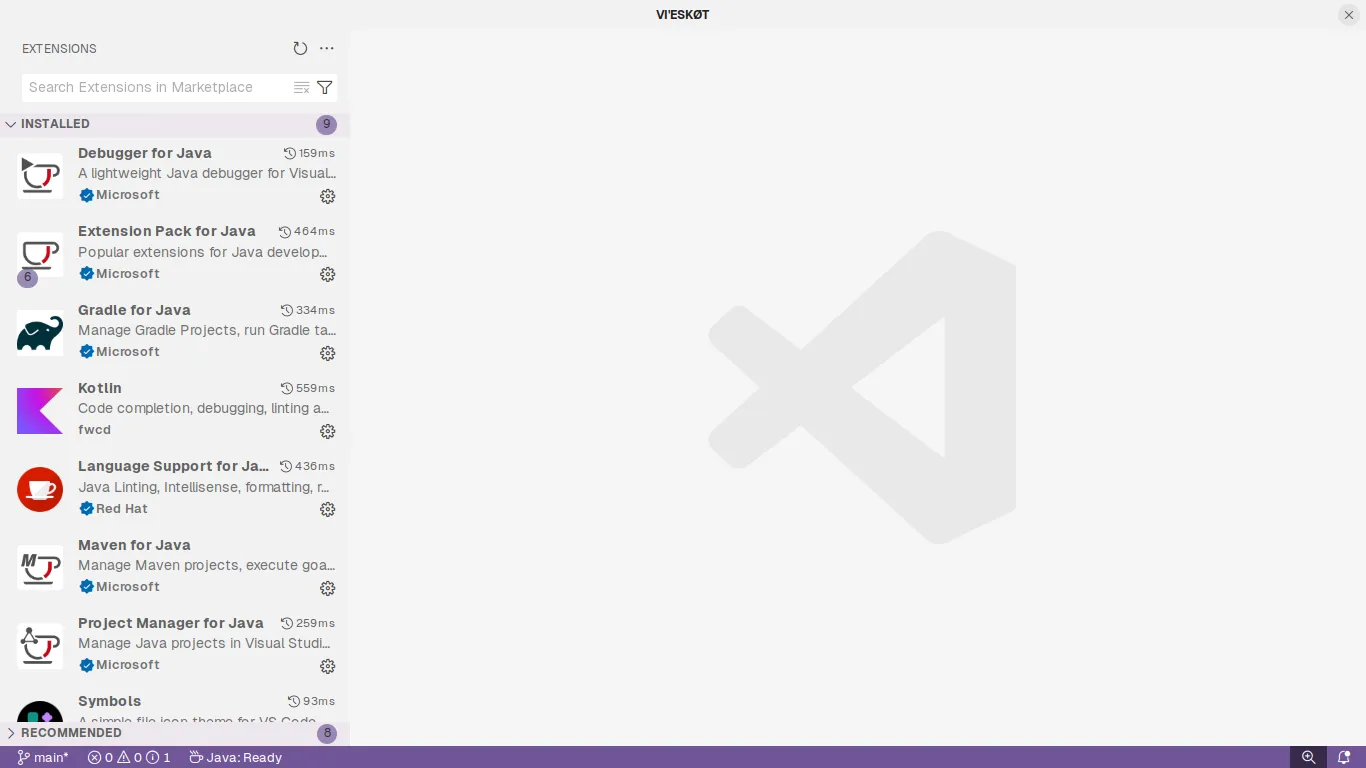Open Manage gear for Extension Pack for Java

[327, 274]
